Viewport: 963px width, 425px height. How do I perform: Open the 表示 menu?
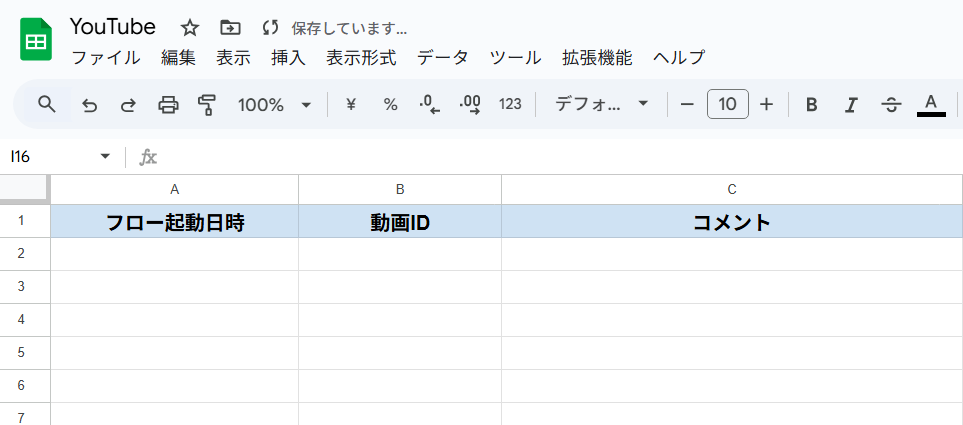[x=233, y=58]
